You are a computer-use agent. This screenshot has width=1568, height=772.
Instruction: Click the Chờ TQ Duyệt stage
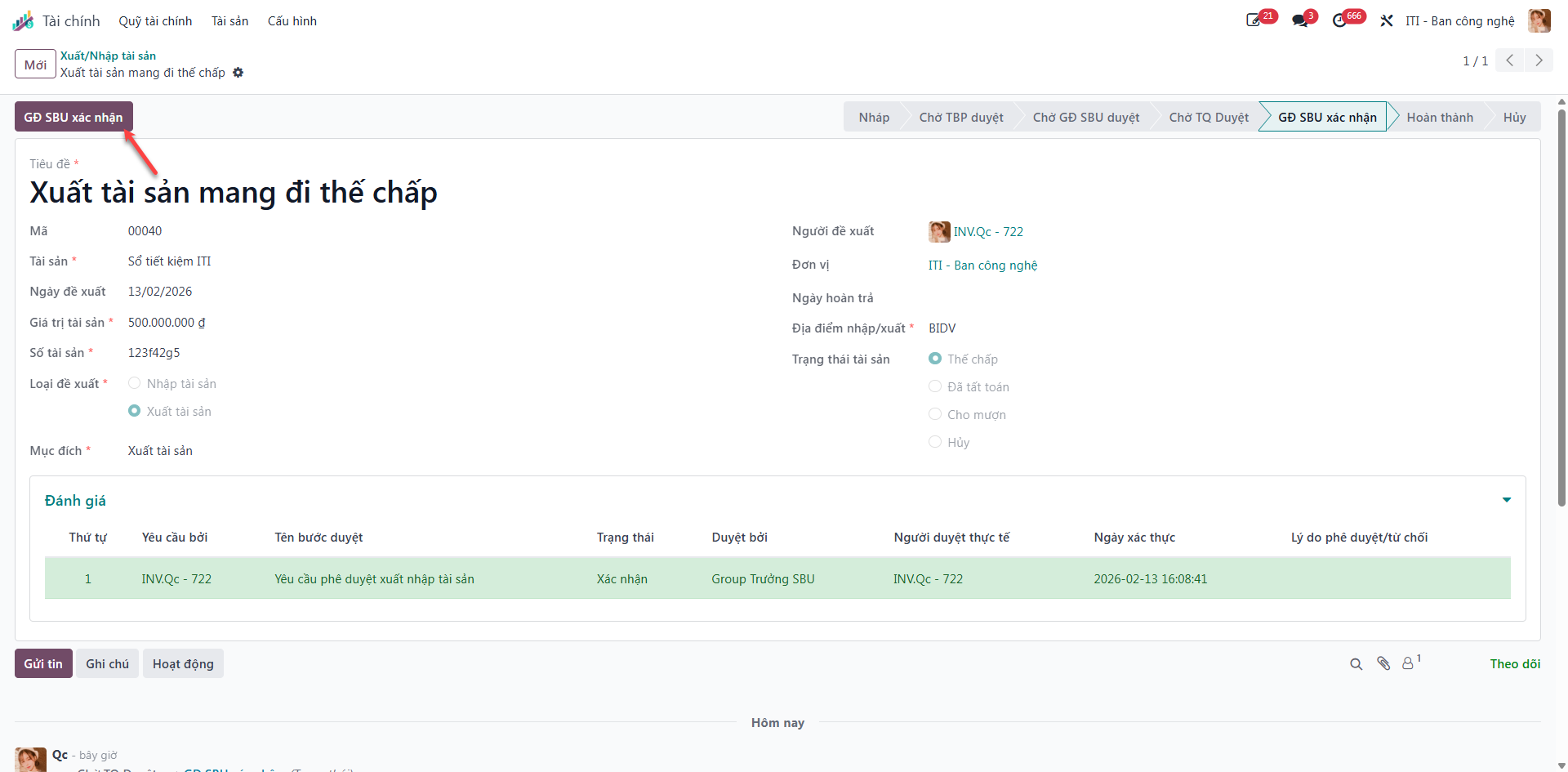[1209, 117]
